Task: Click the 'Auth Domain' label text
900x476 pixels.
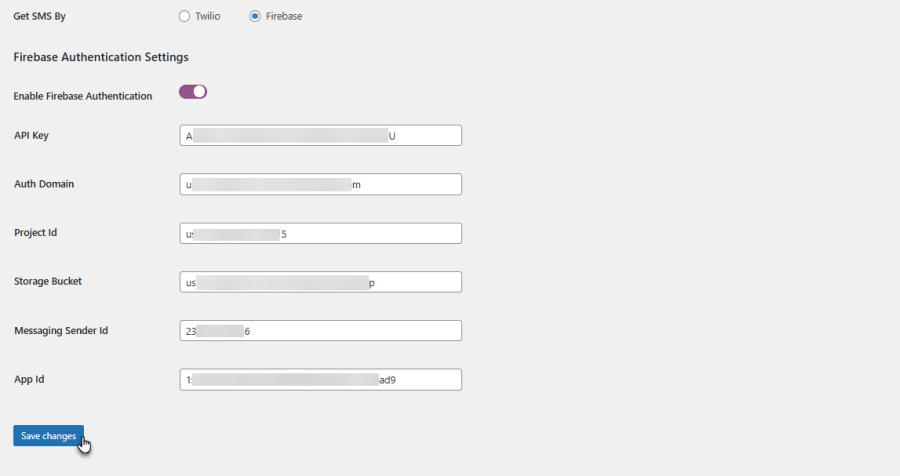Action: click(44, 184)
